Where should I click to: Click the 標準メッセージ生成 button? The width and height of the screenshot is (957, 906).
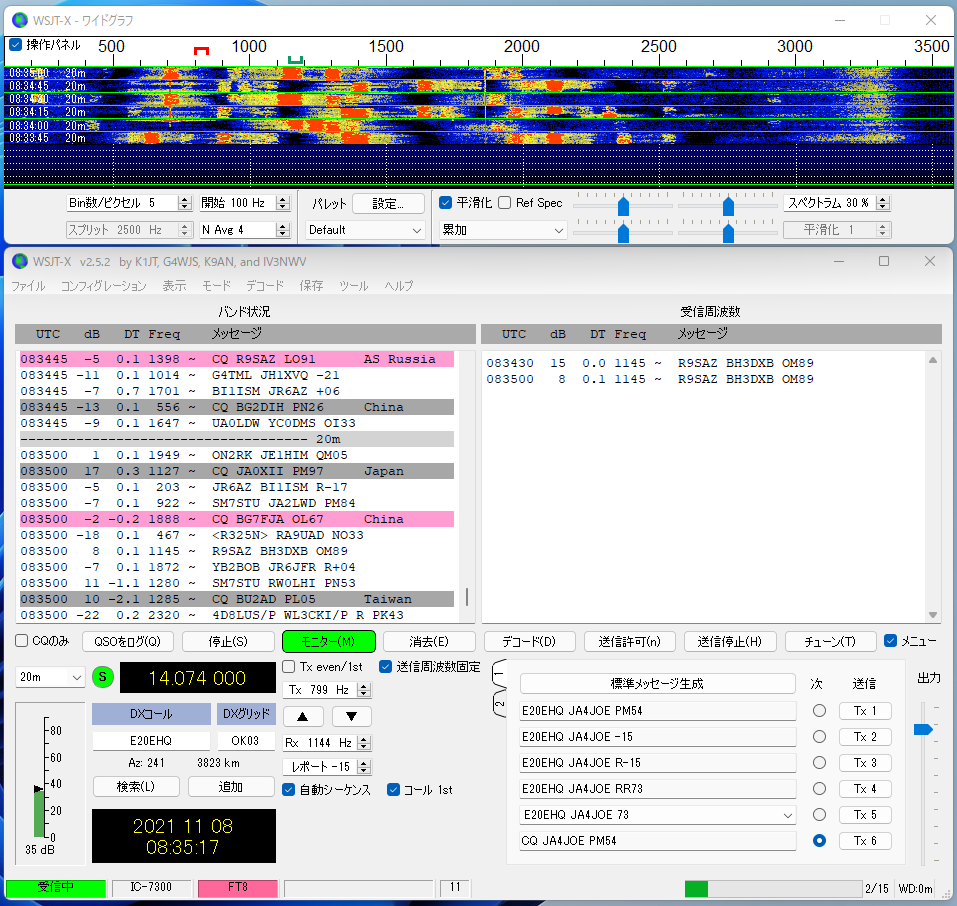[657, 684]
